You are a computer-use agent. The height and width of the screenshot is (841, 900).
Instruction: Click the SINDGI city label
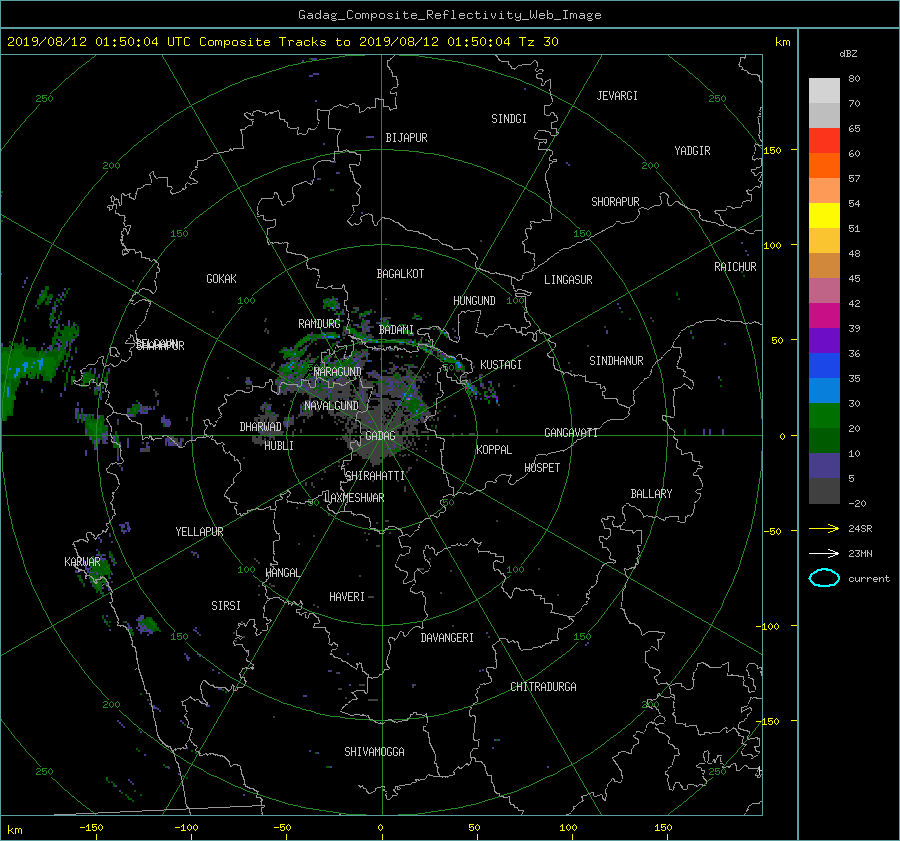click(509, 119)
